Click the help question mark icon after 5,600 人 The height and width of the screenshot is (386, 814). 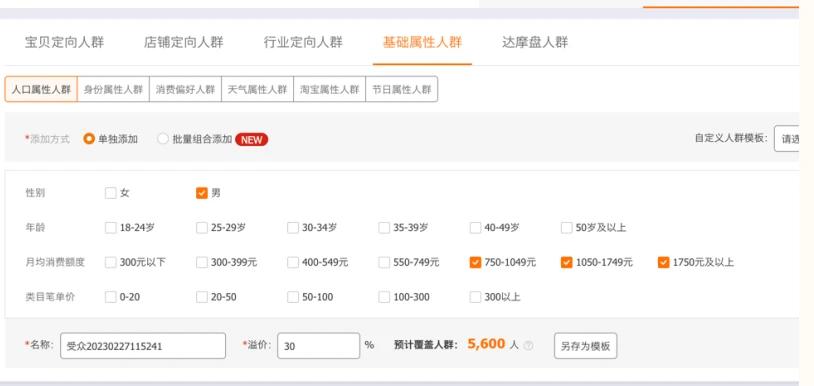528,346
